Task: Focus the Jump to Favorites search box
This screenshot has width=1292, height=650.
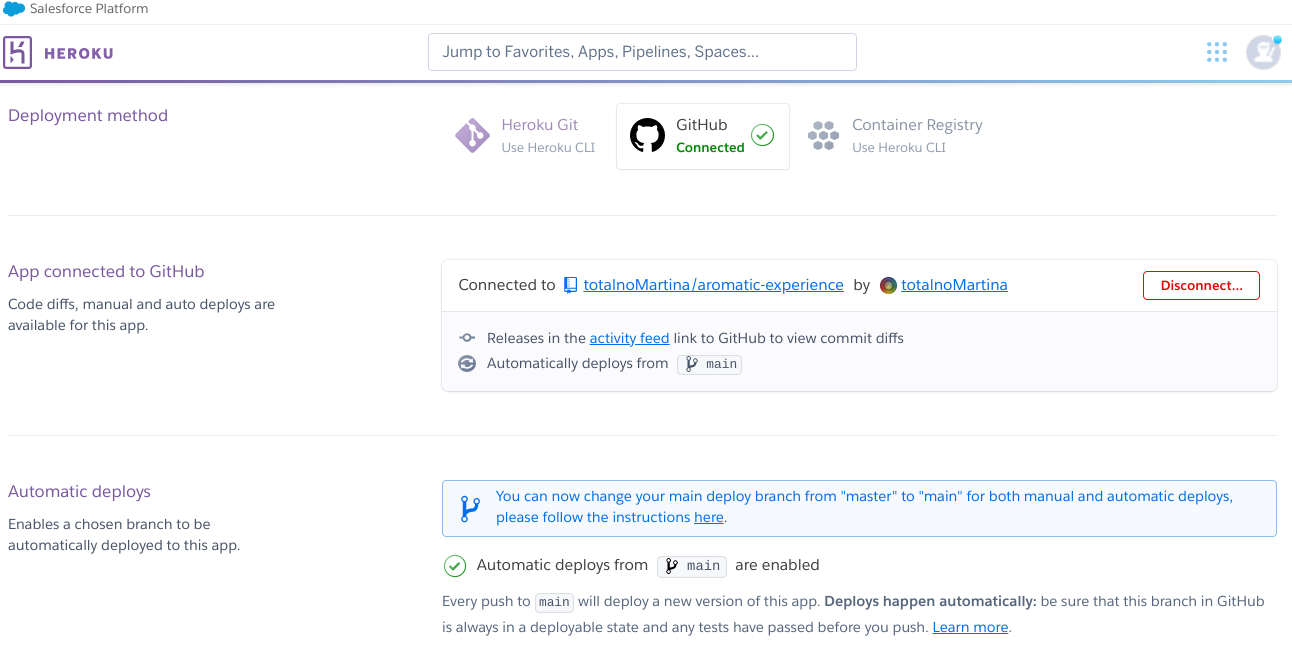Action: click(642, 52)
